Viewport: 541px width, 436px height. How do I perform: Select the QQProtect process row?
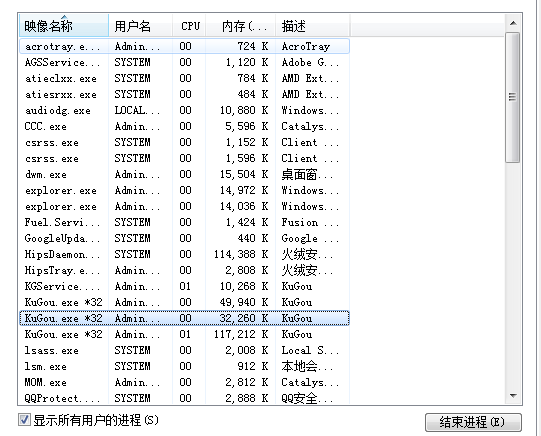click(x=185, y=398)
